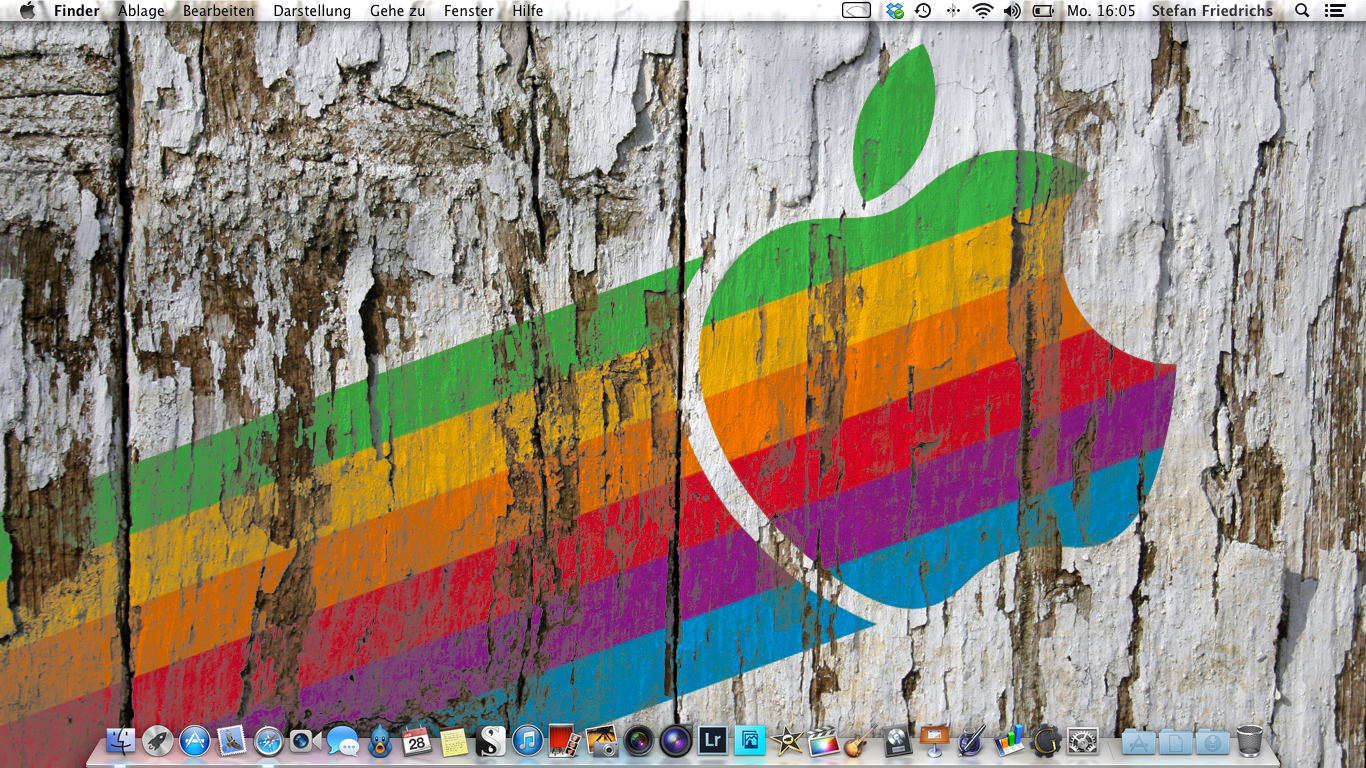Launch iMovie star icon in Dock
Image resolution: width=1366 pixels, height=768 pixels.
coord(786,741)
